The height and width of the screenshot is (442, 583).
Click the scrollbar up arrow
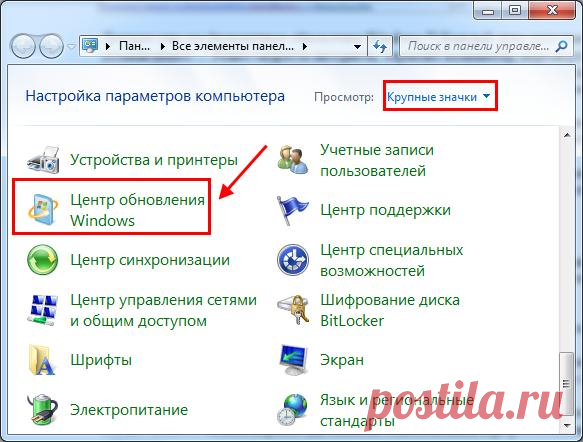tap(567, 135)
